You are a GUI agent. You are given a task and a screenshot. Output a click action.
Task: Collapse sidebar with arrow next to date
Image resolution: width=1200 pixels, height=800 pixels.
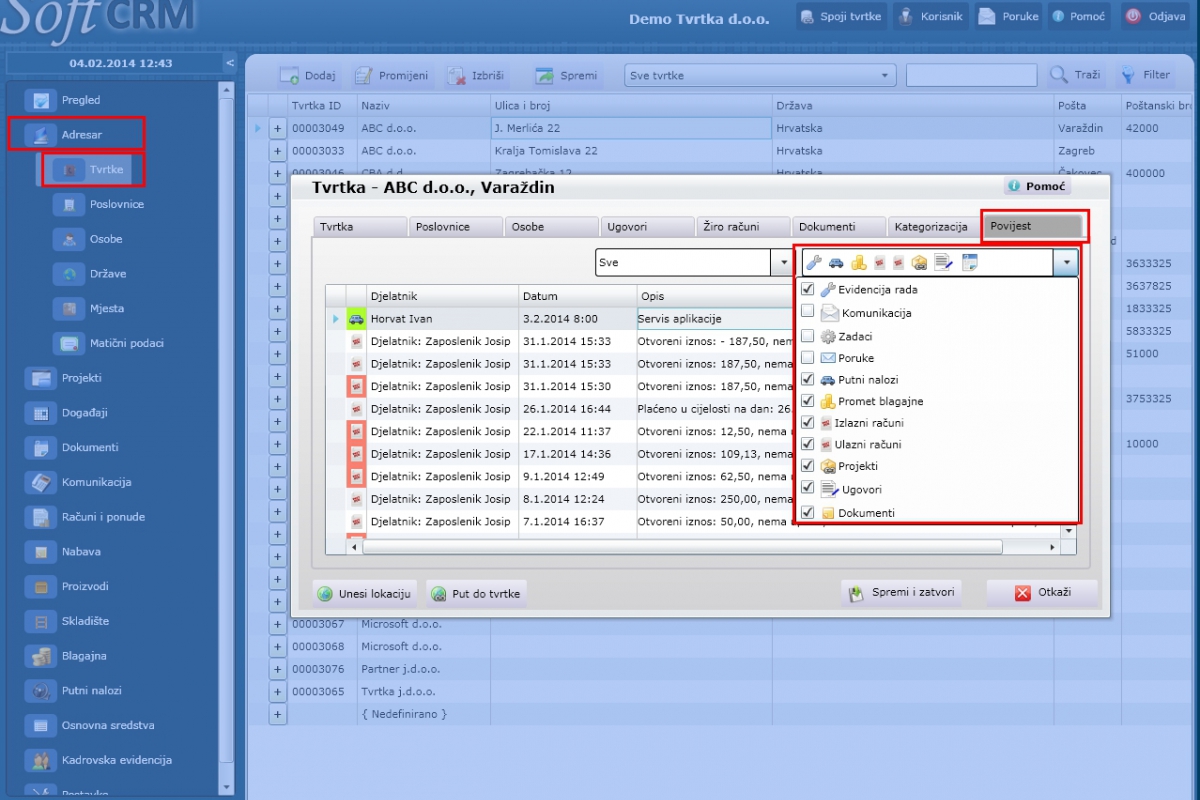tap(230, 63)
